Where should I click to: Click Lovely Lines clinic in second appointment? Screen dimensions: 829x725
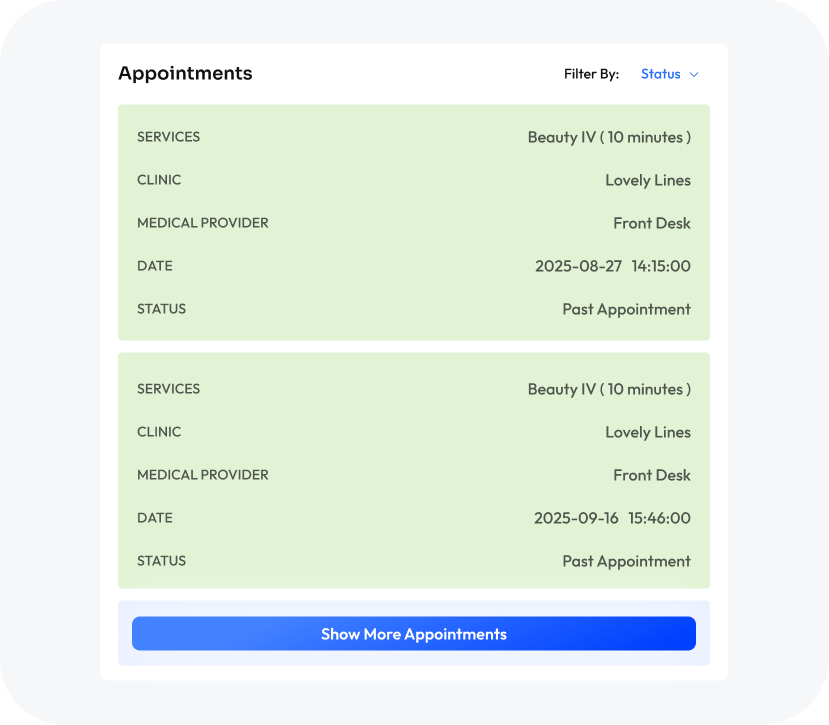coord(647,432)
